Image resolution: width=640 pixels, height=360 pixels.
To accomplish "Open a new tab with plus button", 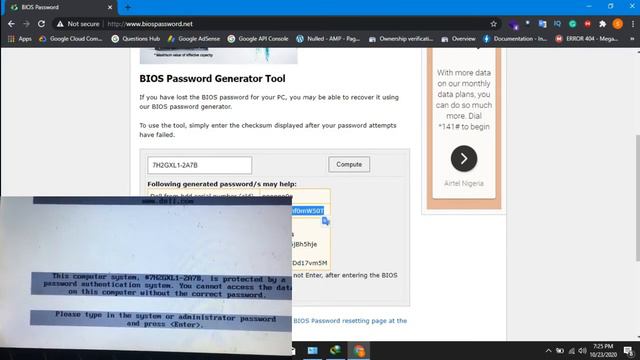I will pyautogui.click(x=128, y=7).
